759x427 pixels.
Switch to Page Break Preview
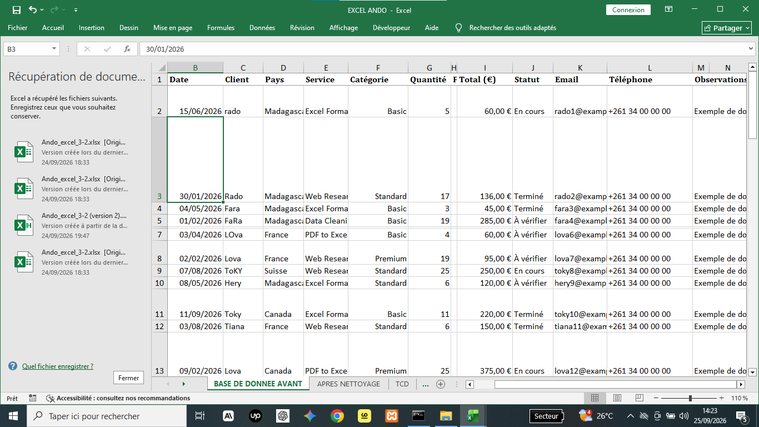pos(639,398)
